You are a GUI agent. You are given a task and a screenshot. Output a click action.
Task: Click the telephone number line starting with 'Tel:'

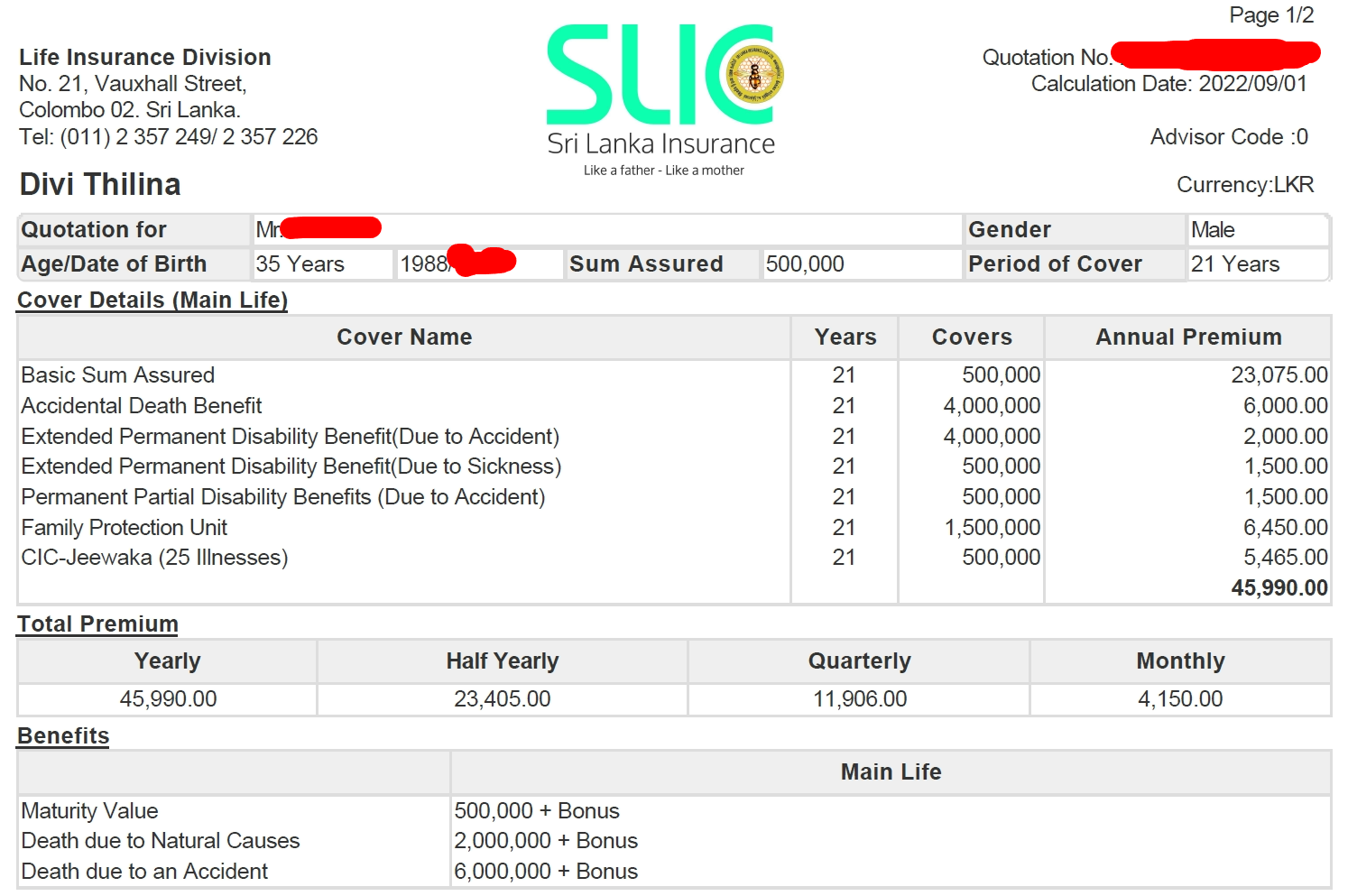[169, 137]
